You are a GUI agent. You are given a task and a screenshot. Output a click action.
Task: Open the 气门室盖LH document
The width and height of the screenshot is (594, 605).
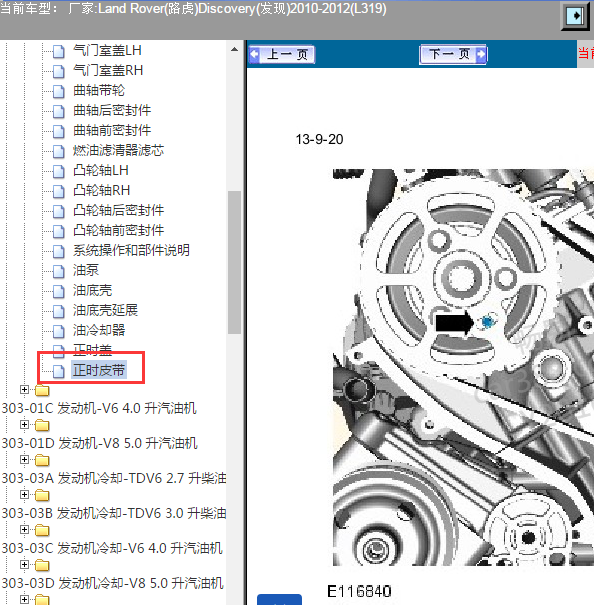pos(107,51)
